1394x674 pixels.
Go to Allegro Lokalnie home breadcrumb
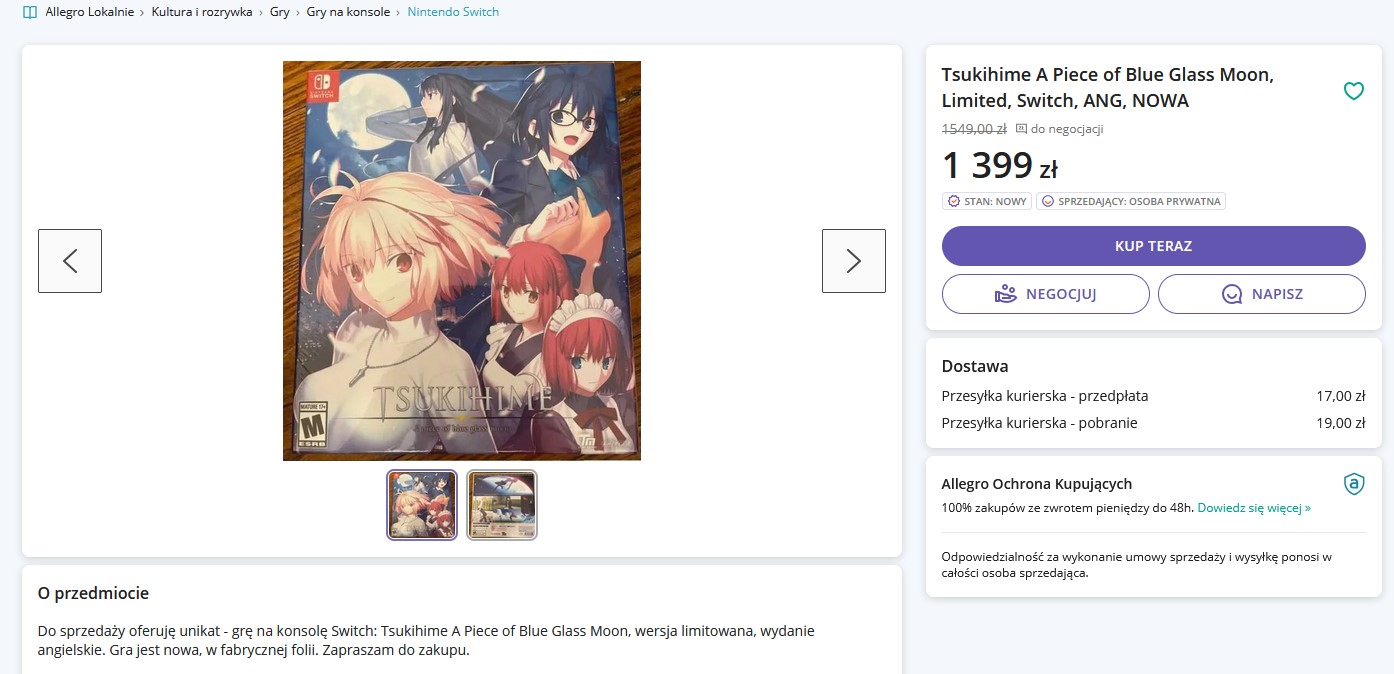[x=89, y=12]
